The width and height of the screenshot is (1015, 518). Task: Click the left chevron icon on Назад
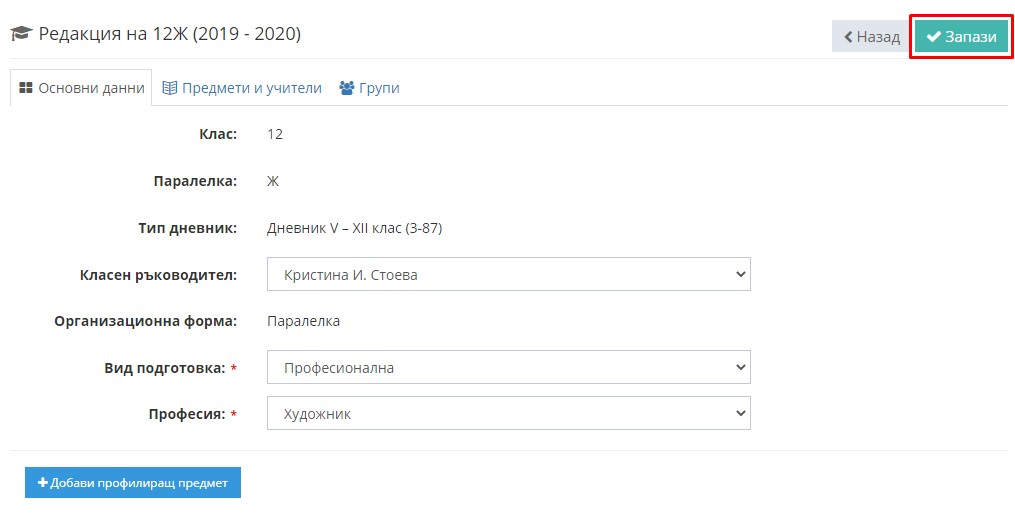pos(848,37)
